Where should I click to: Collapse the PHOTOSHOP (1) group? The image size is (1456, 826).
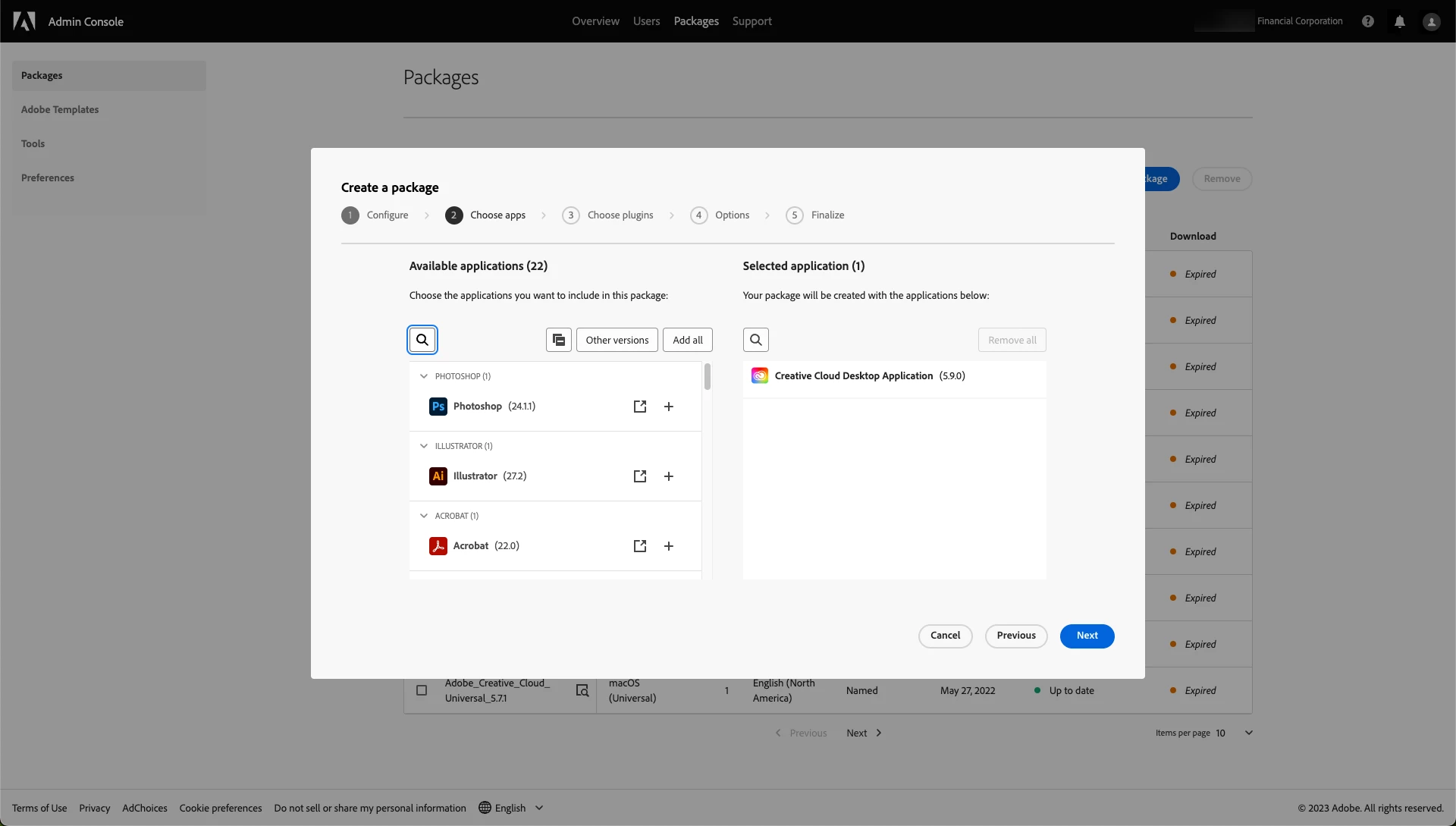pos(424,376)
